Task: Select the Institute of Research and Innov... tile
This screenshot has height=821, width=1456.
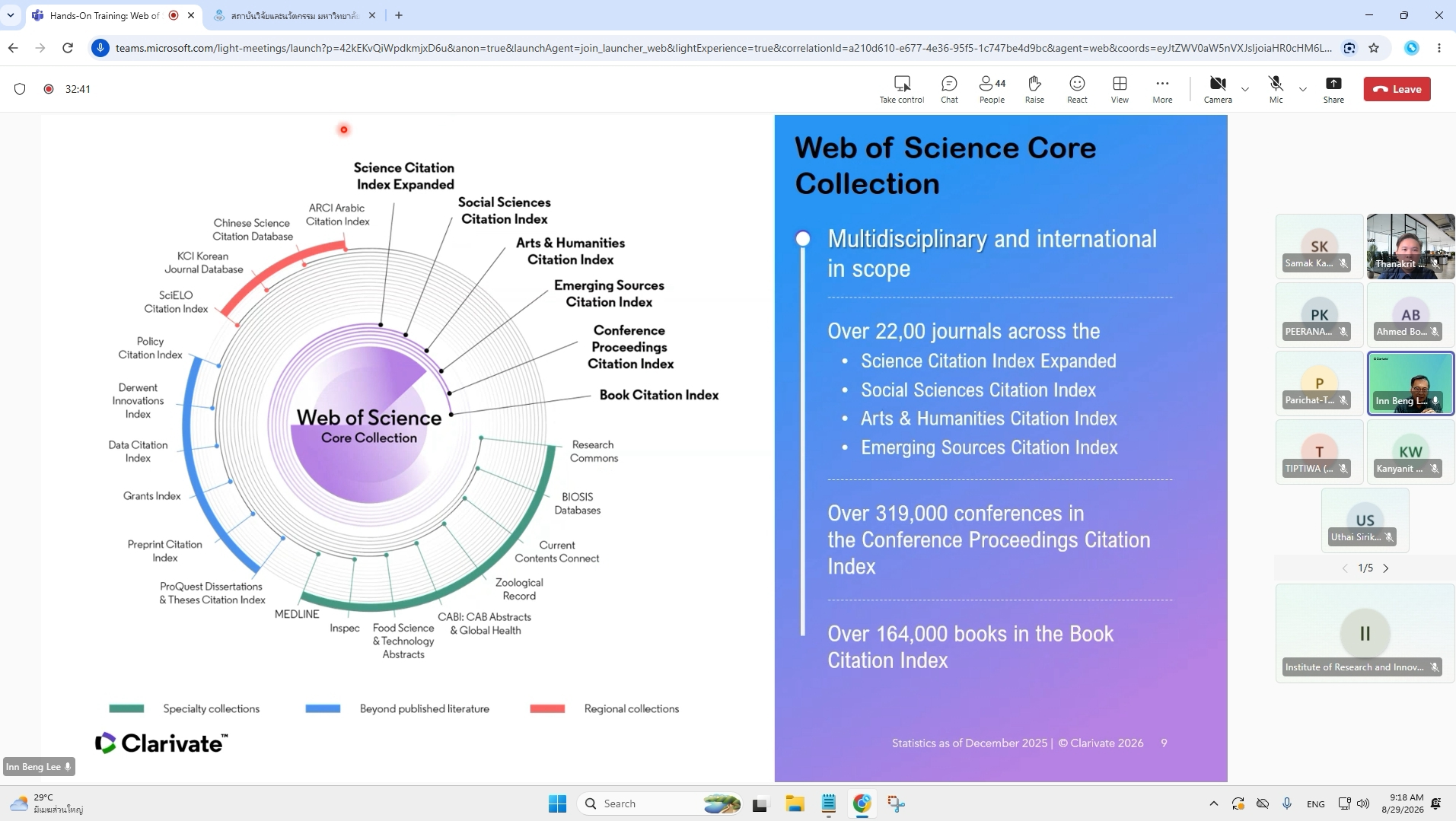Action: coord(1365,633)
